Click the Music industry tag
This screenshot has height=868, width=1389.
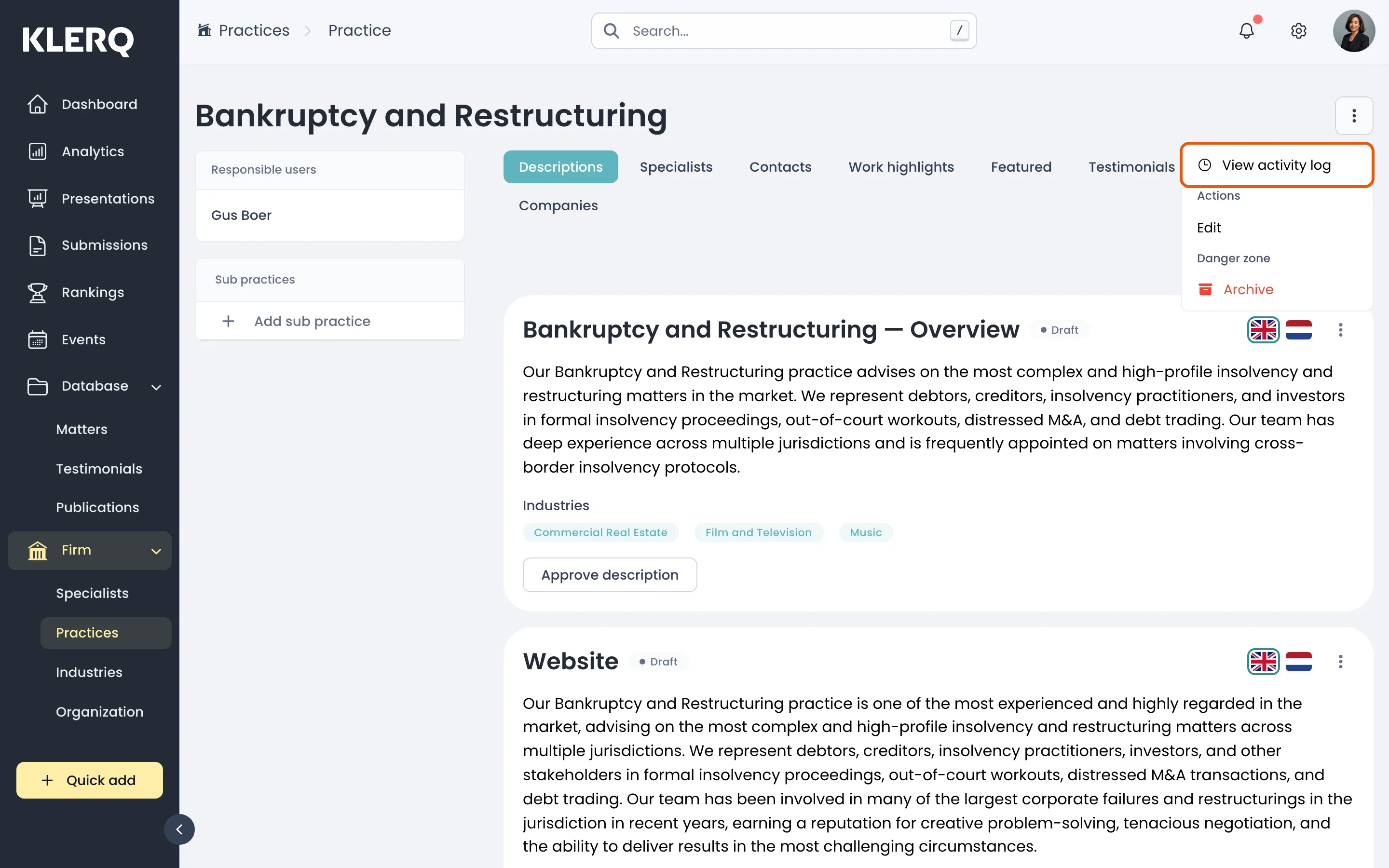(x=866, y=532)
